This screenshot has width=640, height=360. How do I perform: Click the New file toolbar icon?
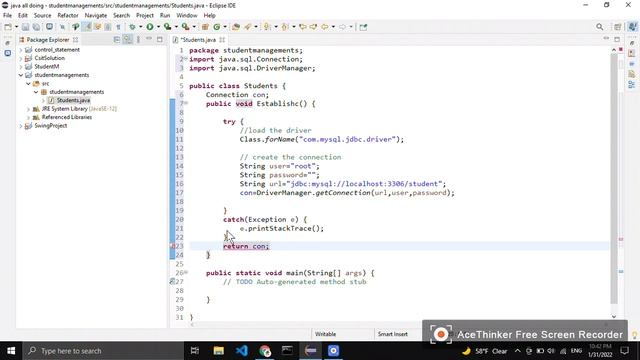pos(8,27)
